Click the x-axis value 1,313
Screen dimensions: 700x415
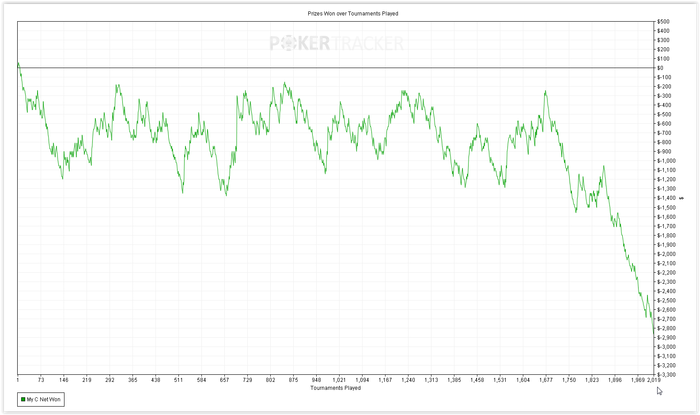[x=431, y=380]
